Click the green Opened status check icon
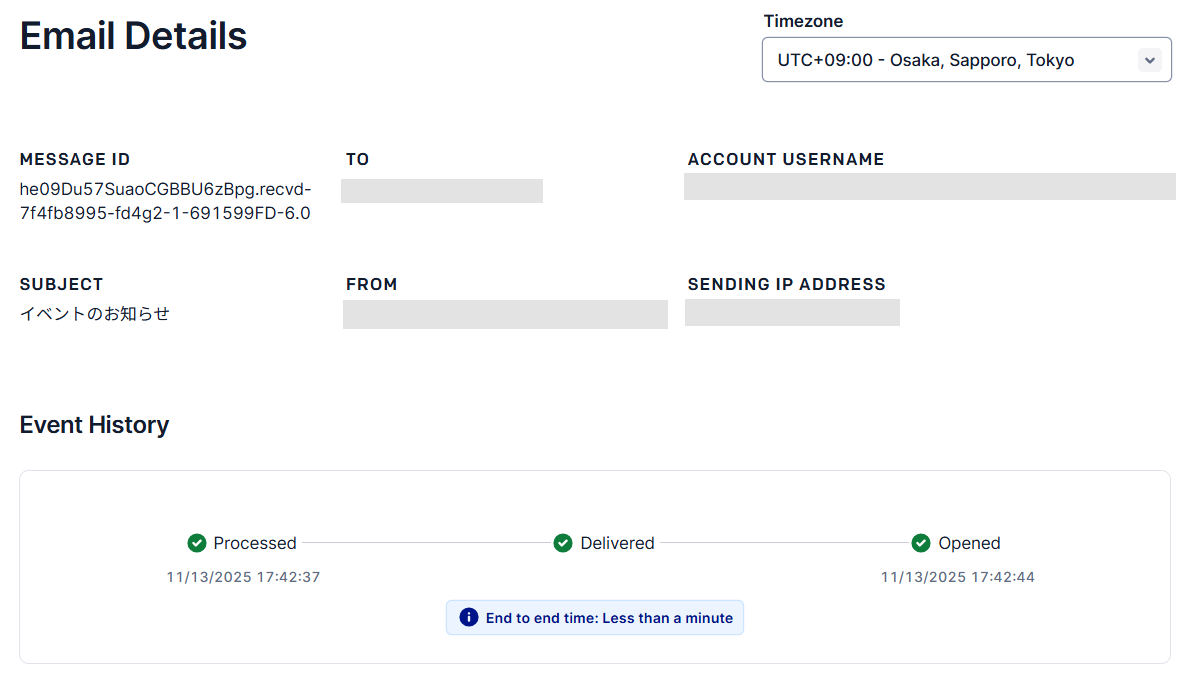 coord(920,543)
